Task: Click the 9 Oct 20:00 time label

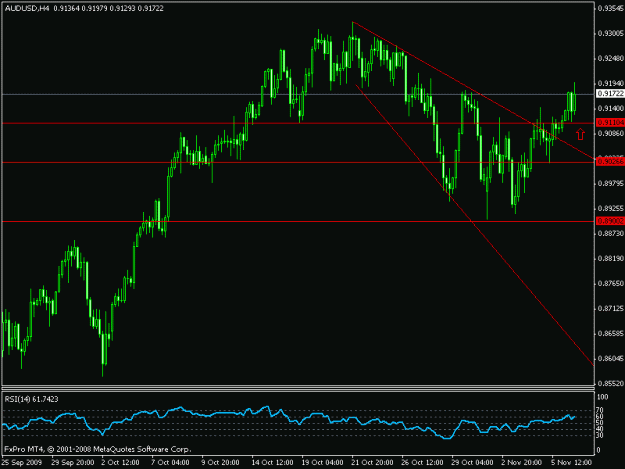Action: pyautogui.click(x=220, y=463)
